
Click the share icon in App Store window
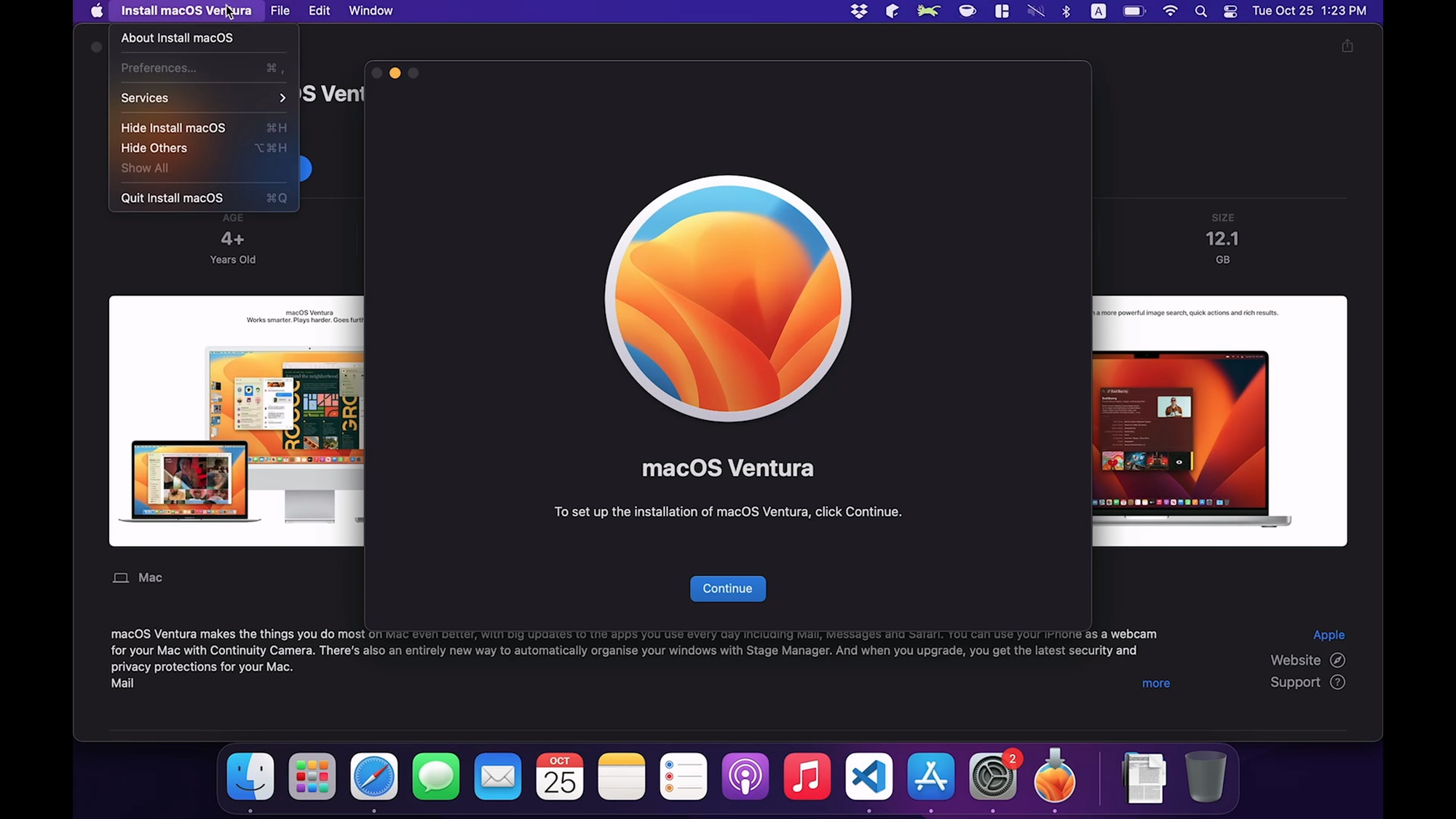pyautogui.click(x=1348, y=46)
